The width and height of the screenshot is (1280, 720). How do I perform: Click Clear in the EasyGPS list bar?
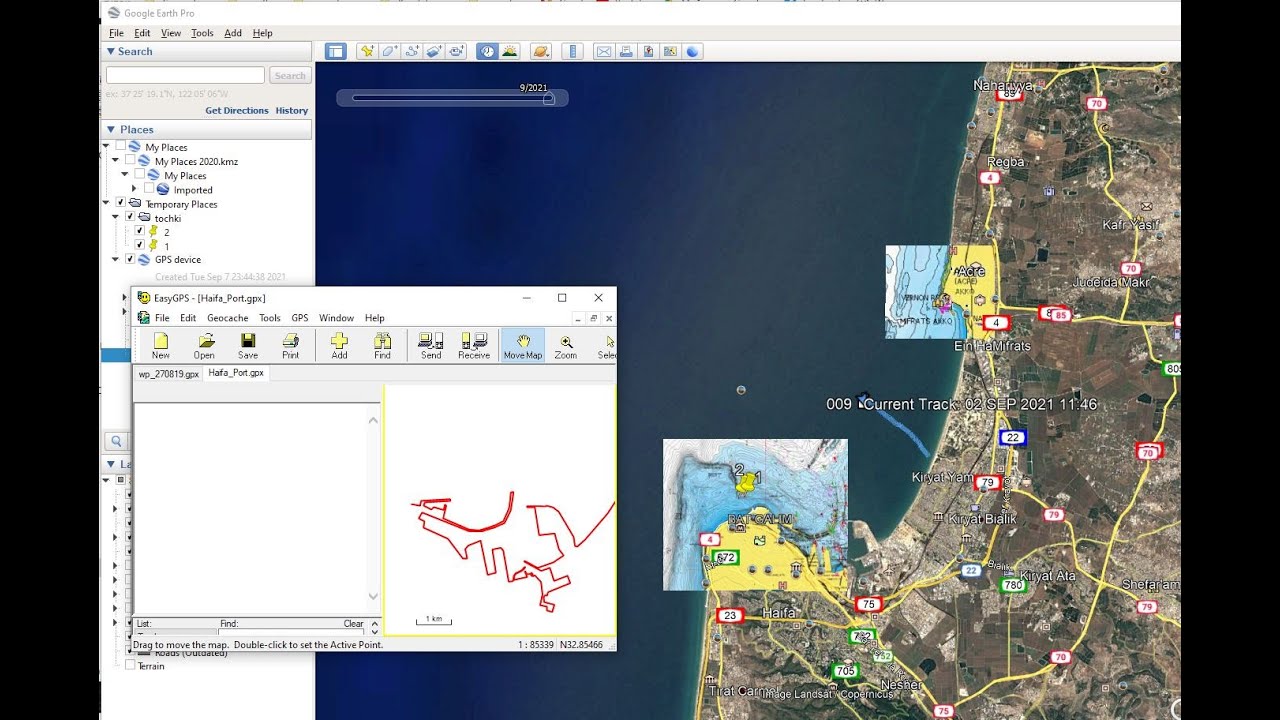click(354, 623)
